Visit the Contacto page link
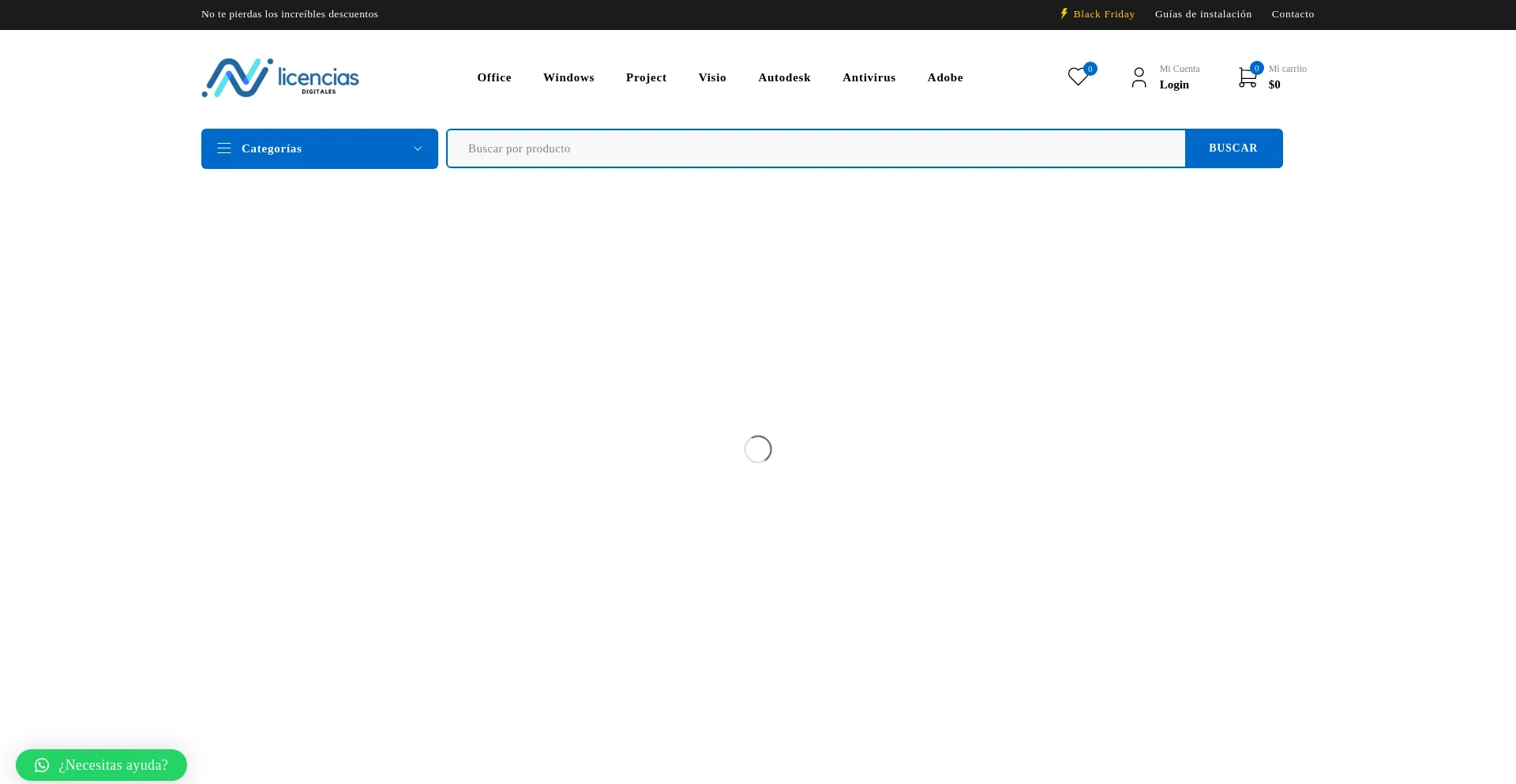 pos(1293,14)
